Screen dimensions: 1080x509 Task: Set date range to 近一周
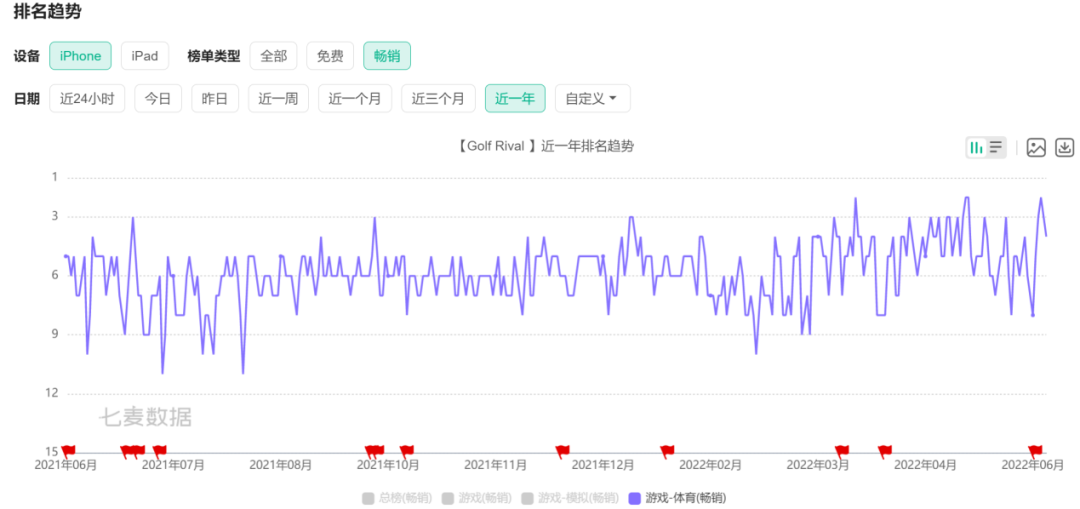click(278, 98)
